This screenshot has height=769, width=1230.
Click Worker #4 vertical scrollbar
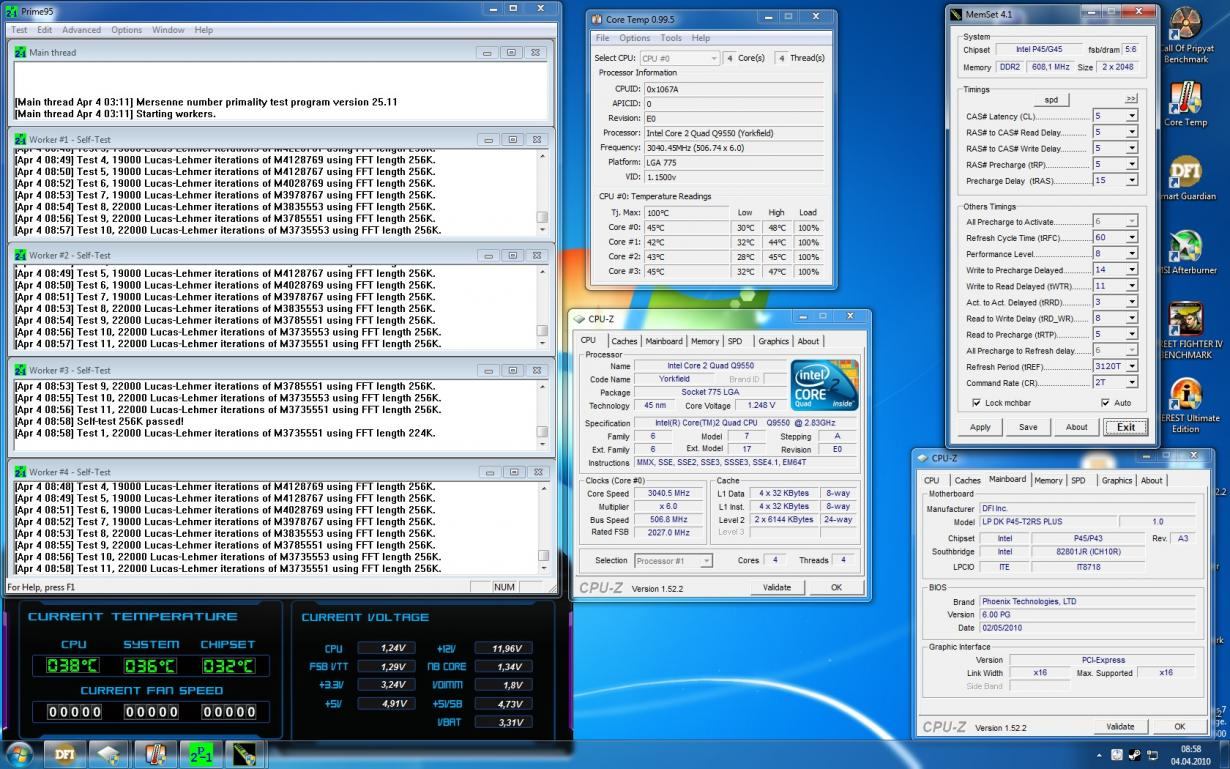(x=542, y=527)
